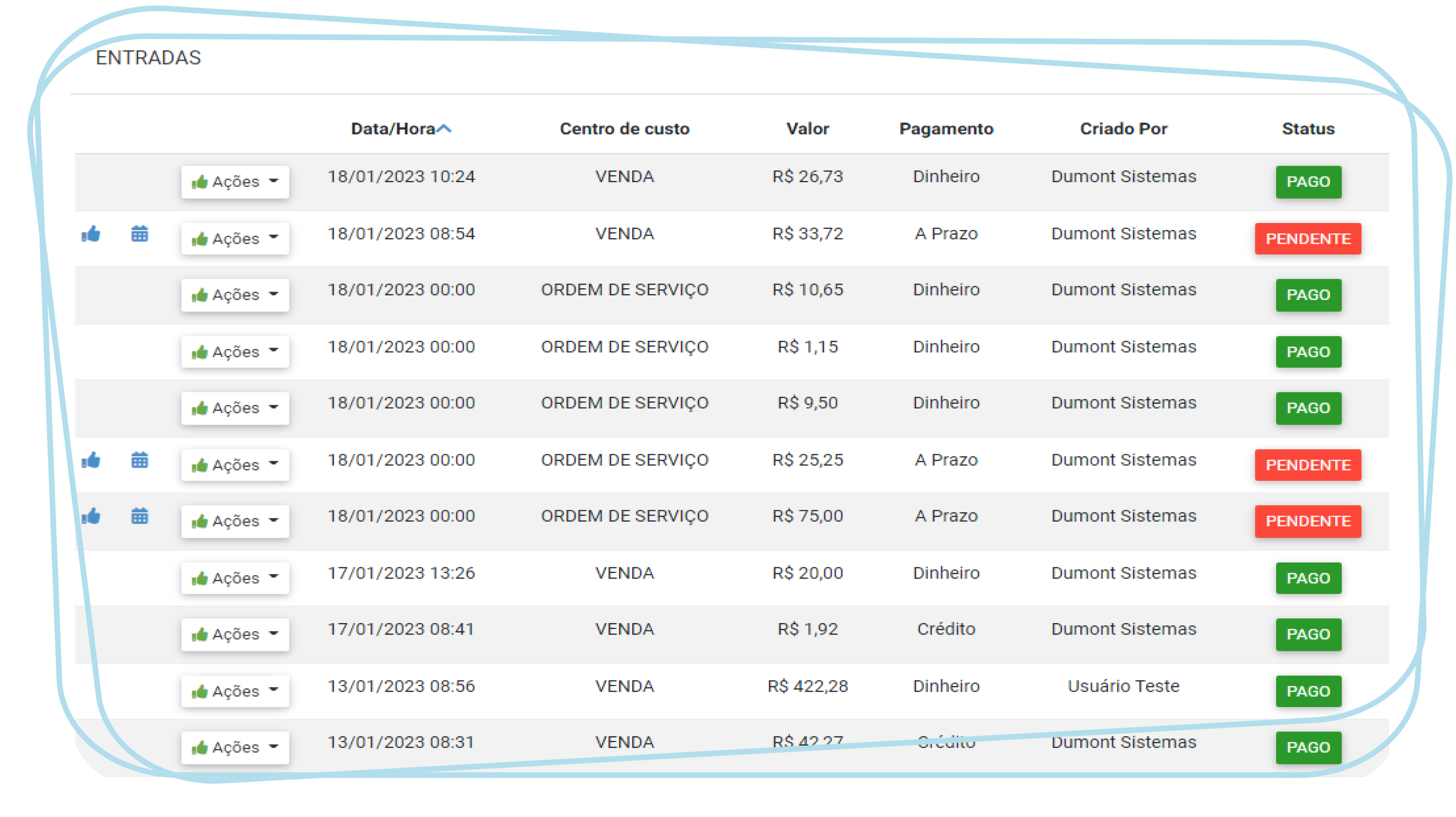Click calendar icon for R$ 25,25 entry
The image size is (1456, 817).
[x=139, y=460]
